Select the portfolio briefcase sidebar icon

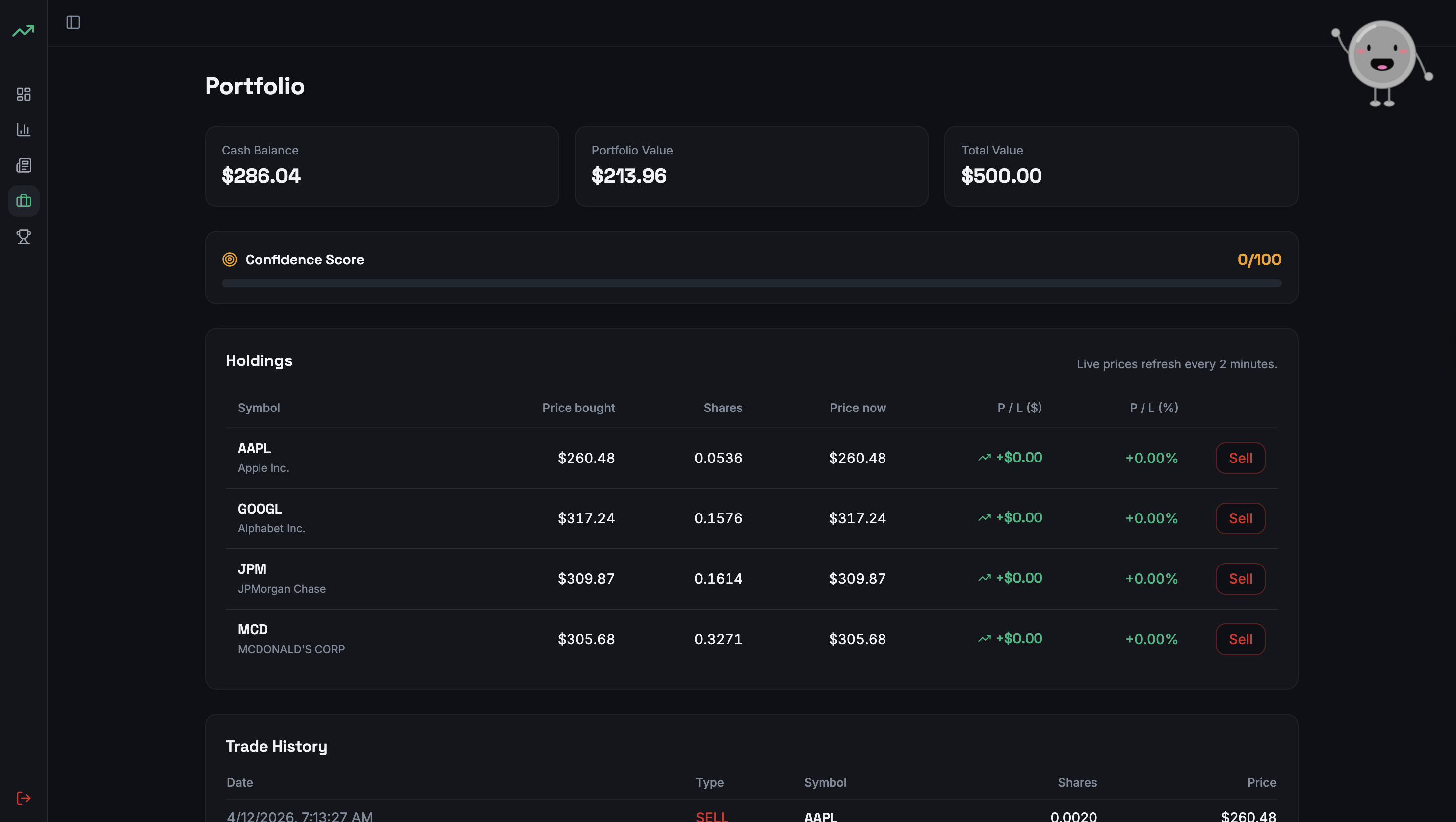point(23,201)
